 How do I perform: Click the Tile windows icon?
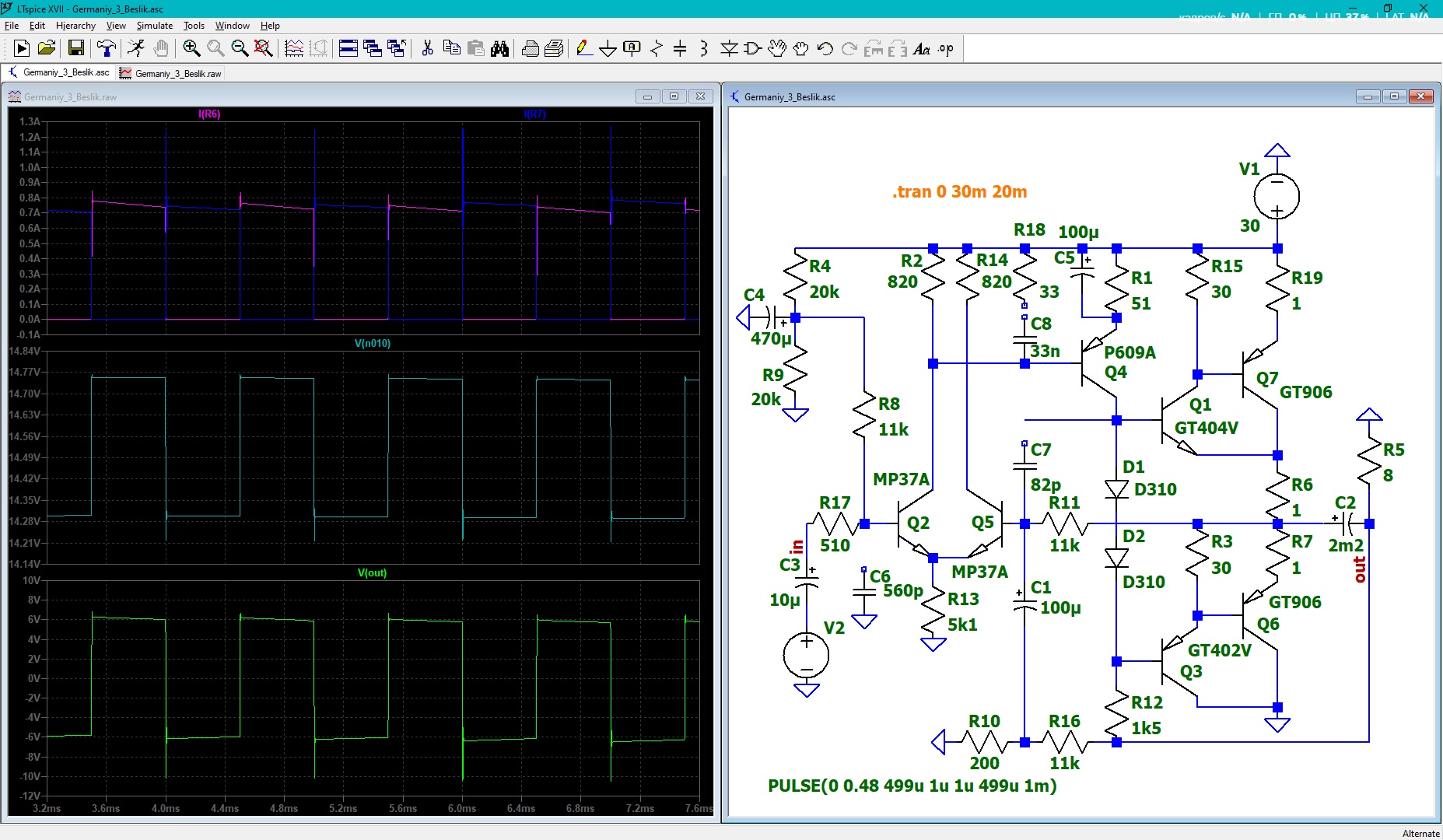348,48
